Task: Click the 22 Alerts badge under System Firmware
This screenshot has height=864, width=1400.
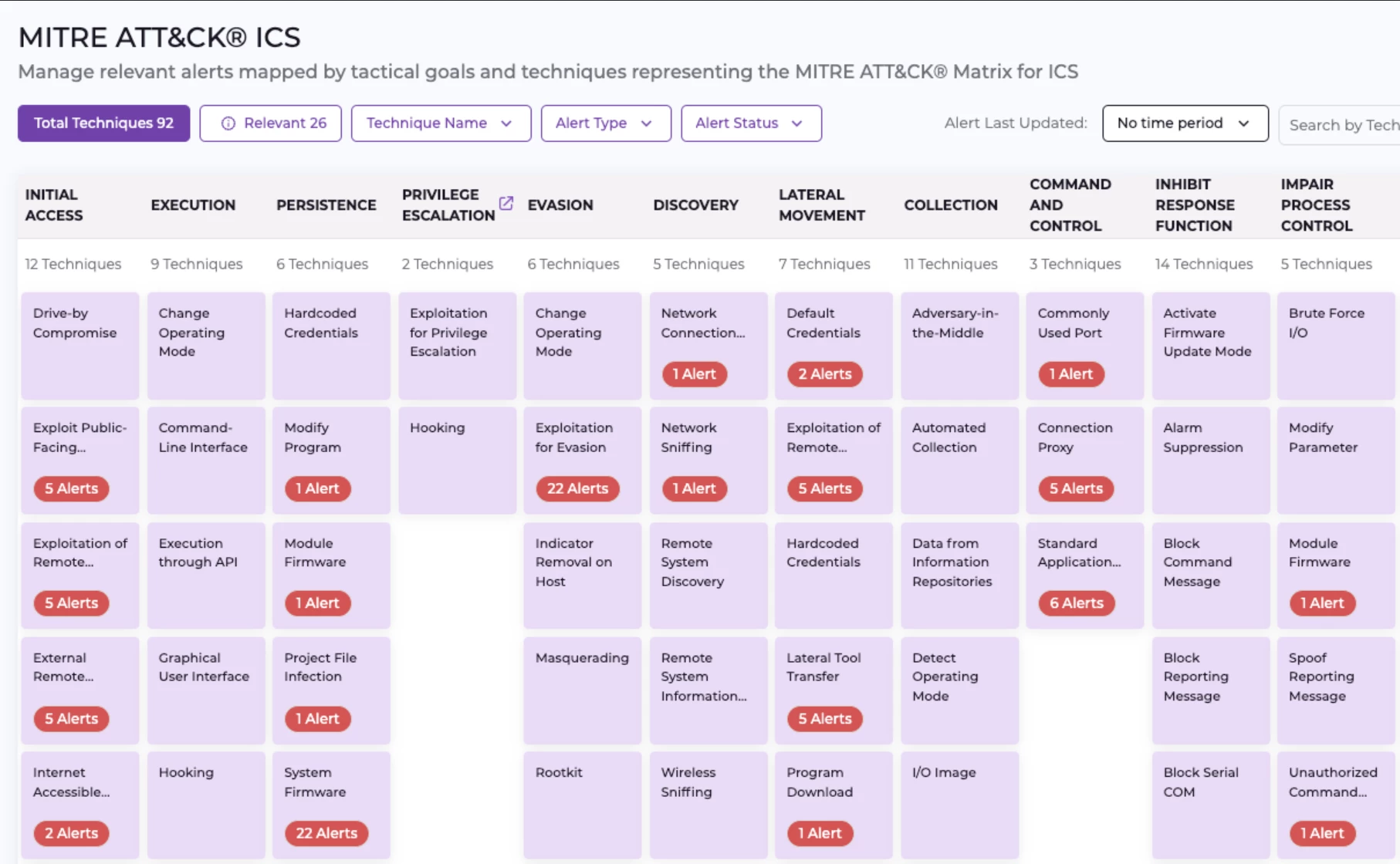Action: point(326,833)
